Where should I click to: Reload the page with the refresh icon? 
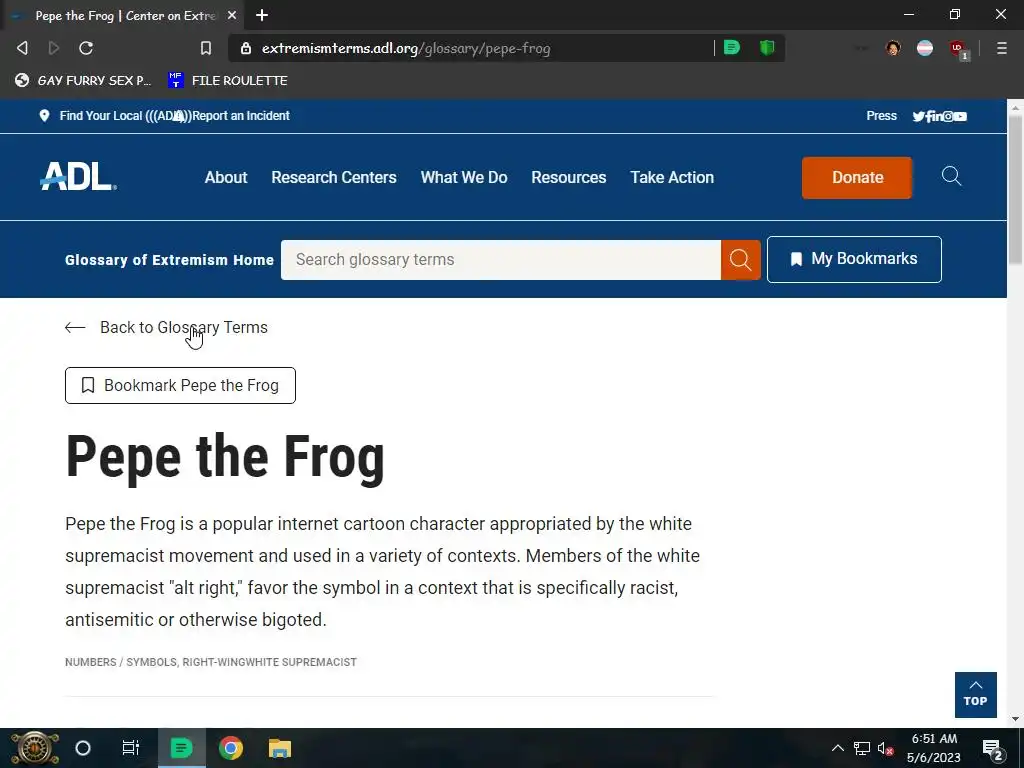tap(86, 48)
